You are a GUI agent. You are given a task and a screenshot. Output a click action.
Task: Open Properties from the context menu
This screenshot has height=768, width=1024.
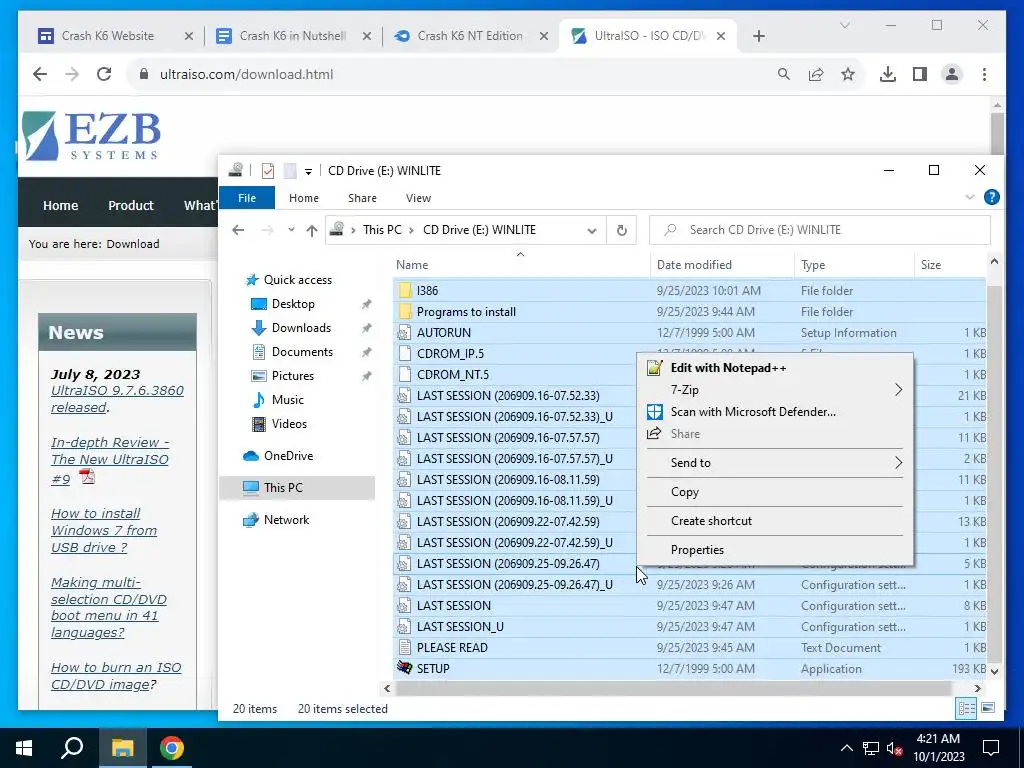point(775,550)
